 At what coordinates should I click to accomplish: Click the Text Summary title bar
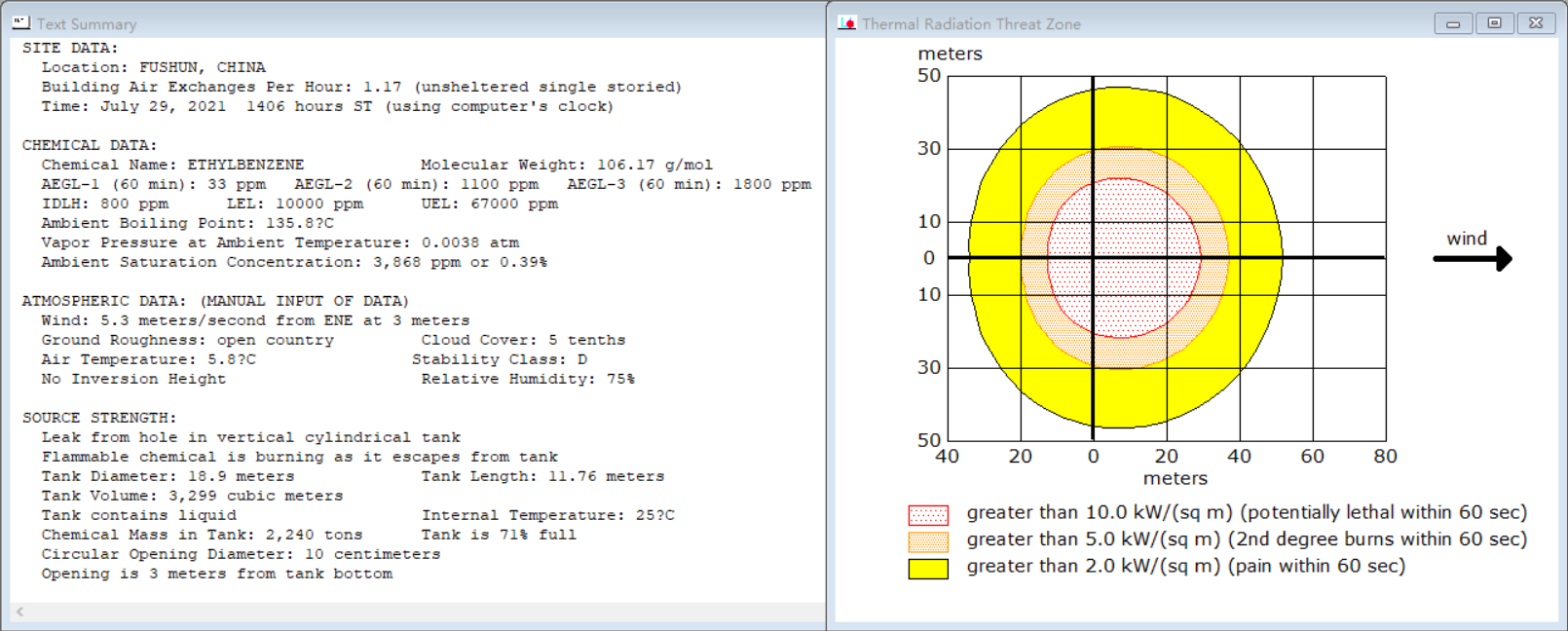tap(414, 23)
